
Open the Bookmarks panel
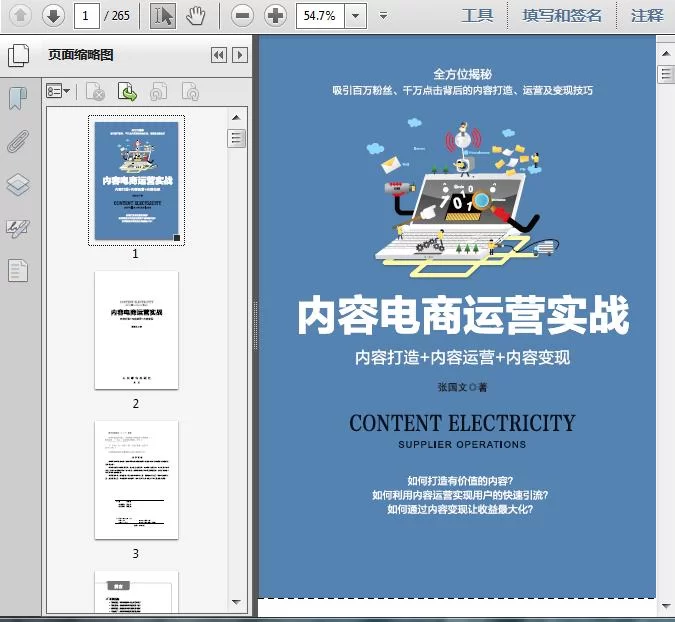(x=18, y=99)
